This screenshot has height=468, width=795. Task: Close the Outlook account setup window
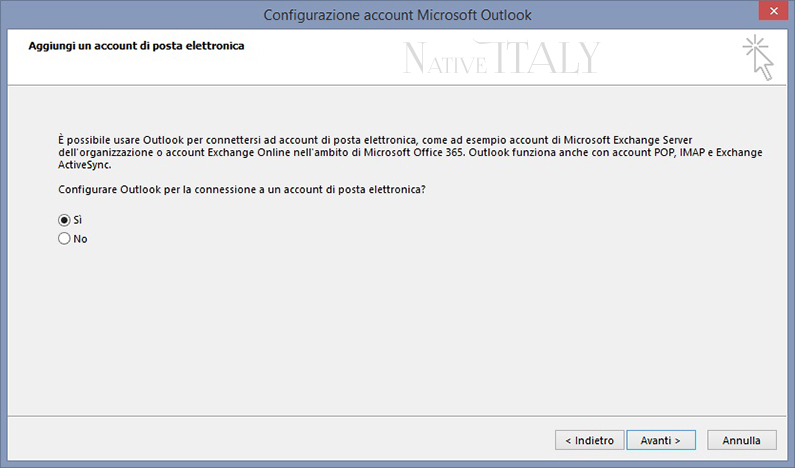(773, 11)
